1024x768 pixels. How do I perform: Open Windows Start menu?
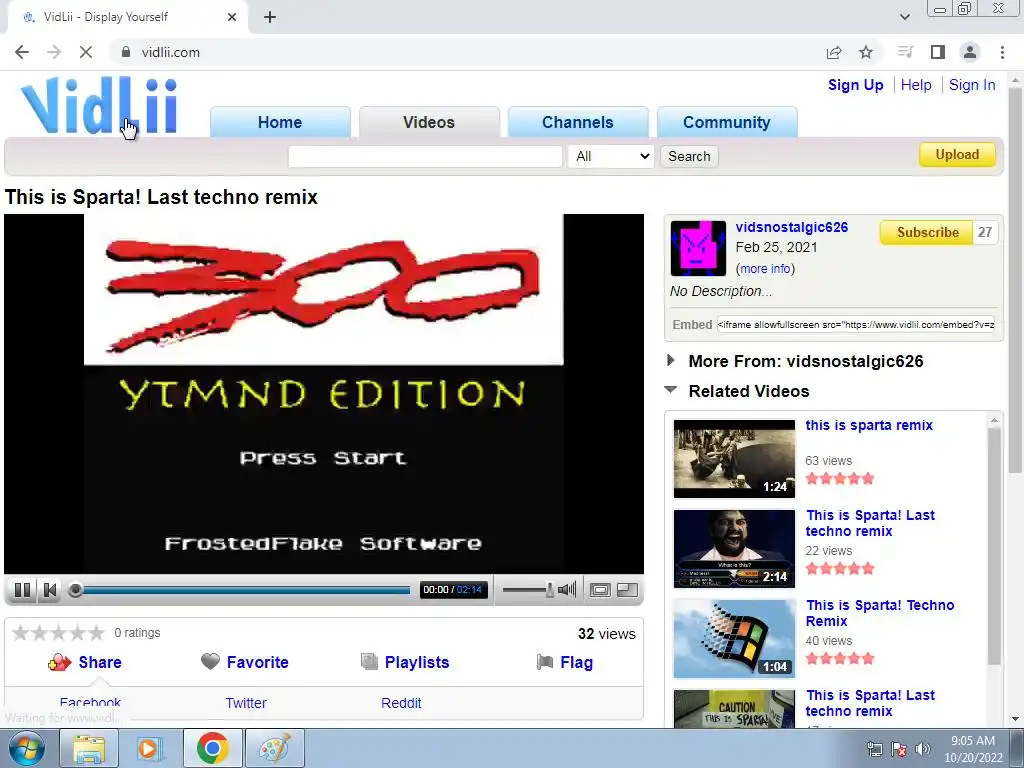(x=27, y=748)
